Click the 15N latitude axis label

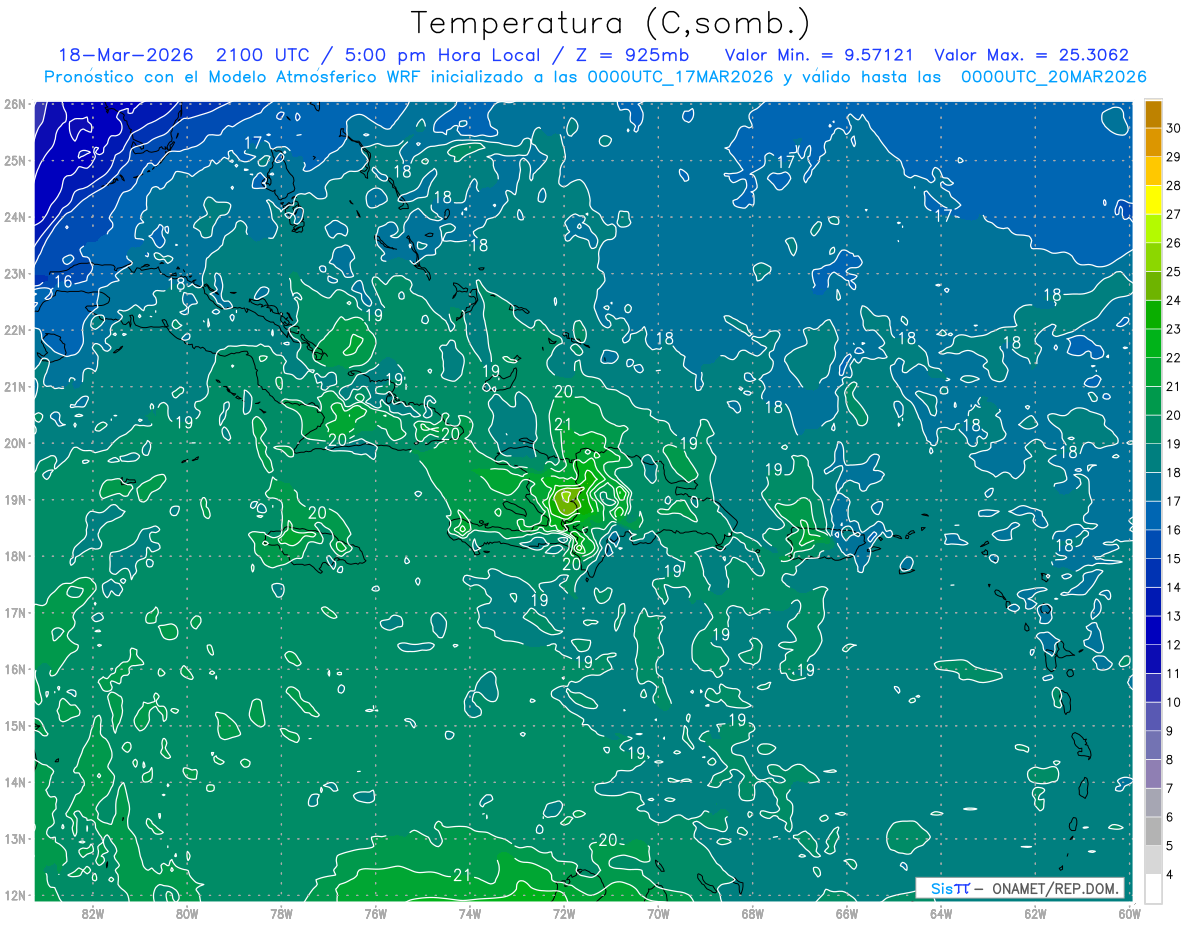tap(14, 725)
